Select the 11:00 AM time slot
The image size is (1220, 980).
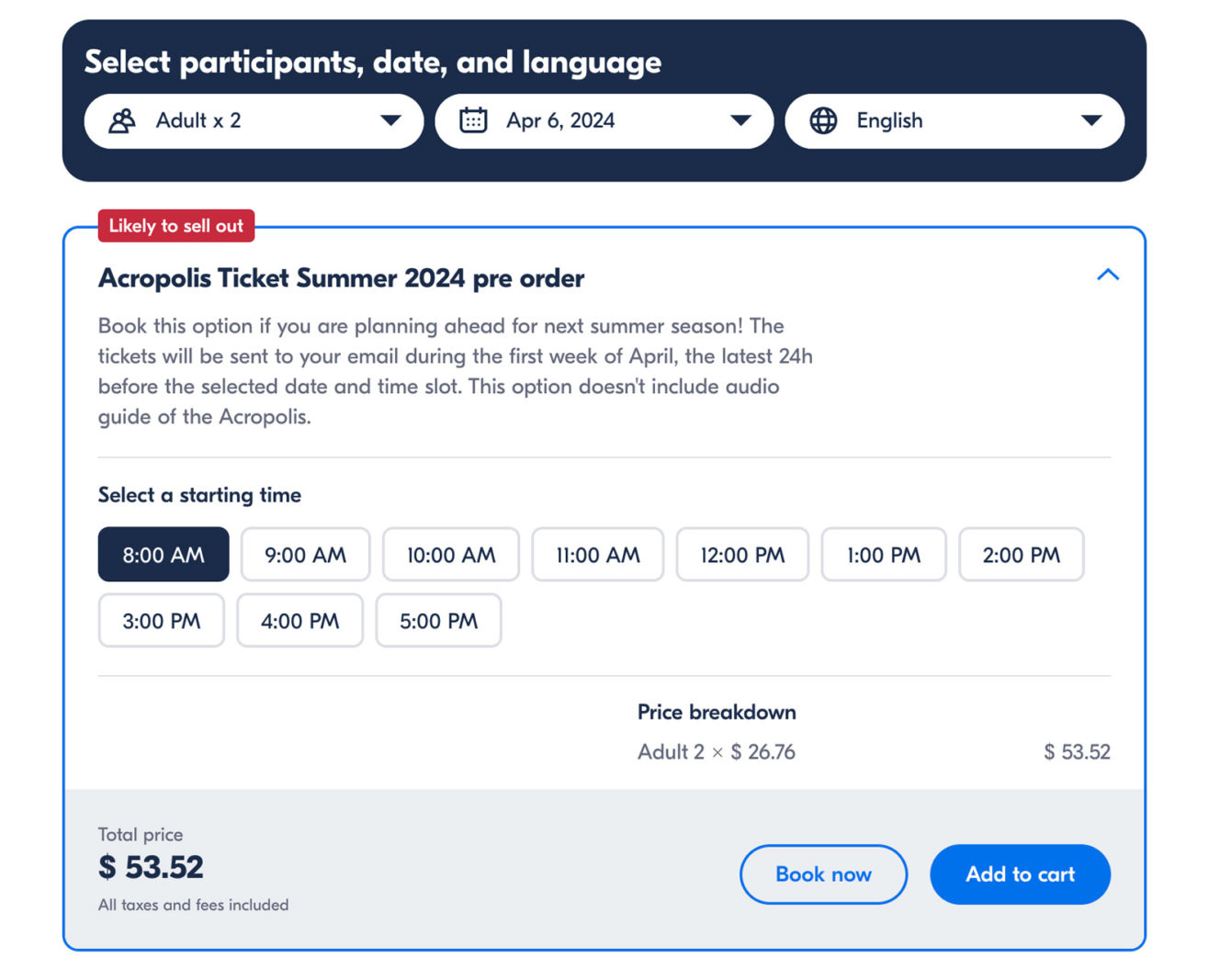pyautogui.click(x=597, y=555)
